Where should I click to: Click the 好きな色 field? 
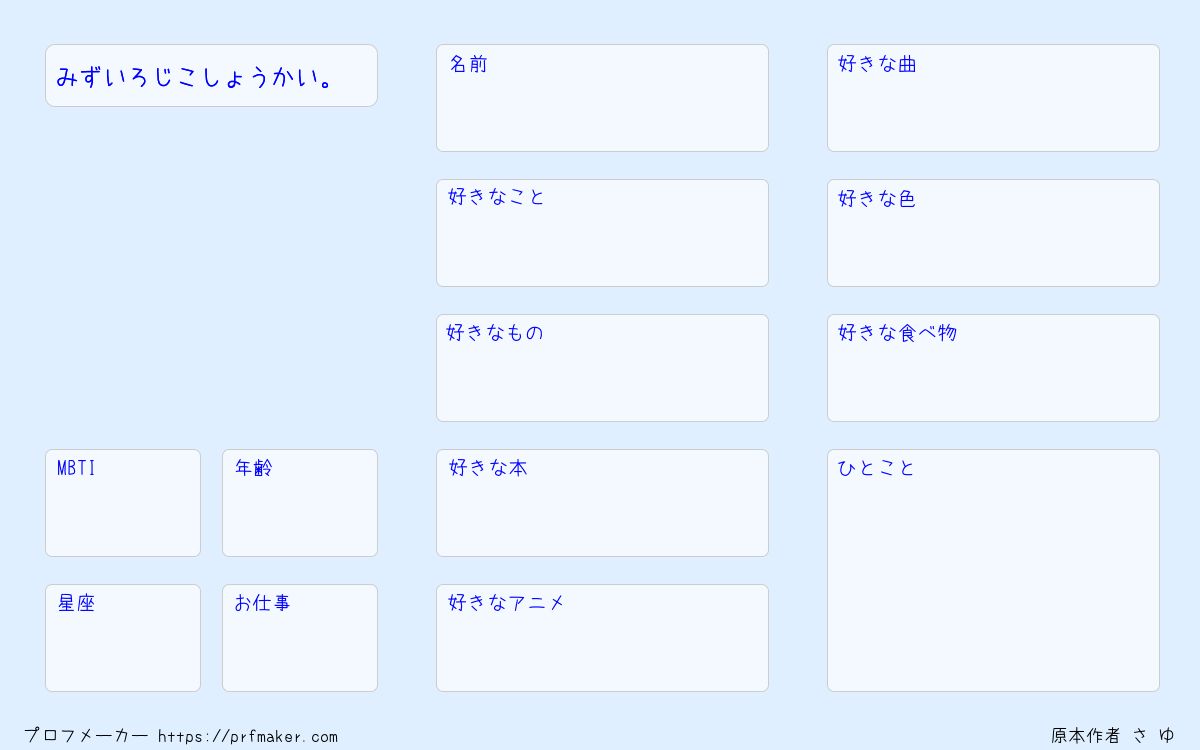click(x=993, y=233)
